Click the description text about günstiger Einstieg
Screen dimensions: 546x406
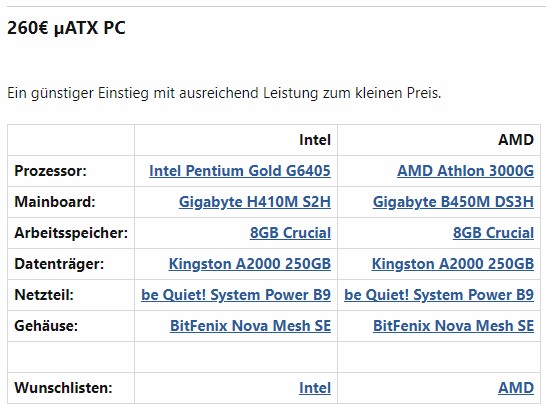tap(224, 93)
